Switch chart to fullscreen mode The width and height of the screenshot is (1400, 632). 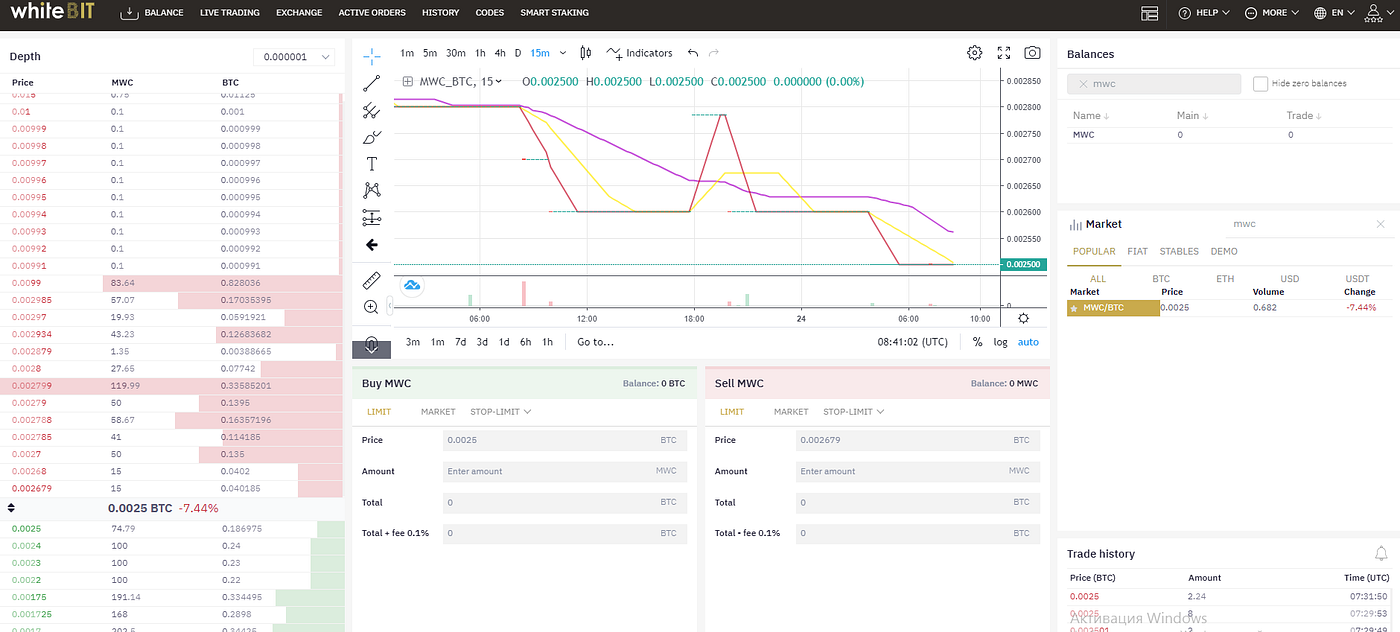pyautogui.click(x=1004, y=53)
